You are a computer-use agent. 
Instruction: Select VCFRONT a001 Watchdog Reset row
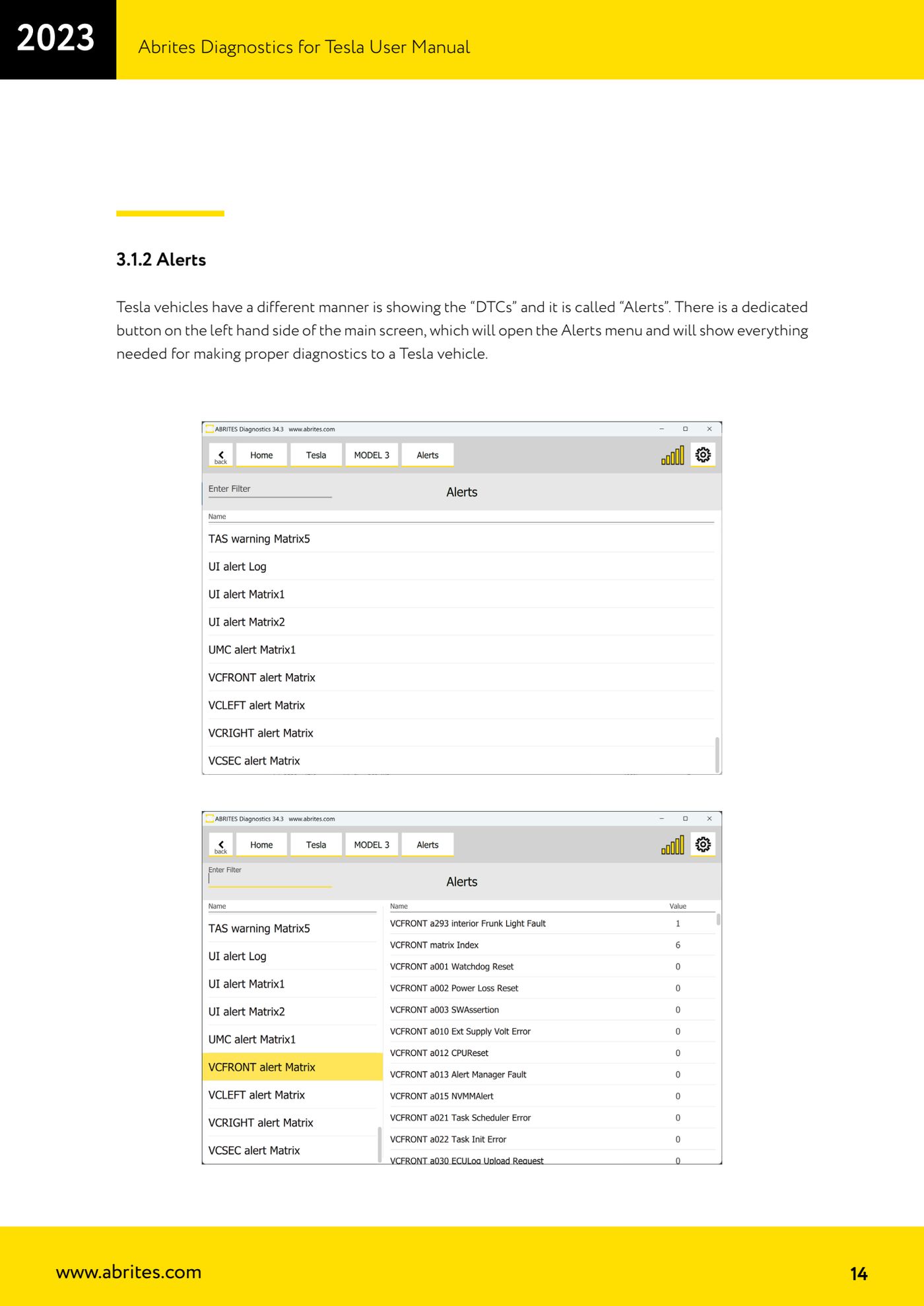point(552,966)
